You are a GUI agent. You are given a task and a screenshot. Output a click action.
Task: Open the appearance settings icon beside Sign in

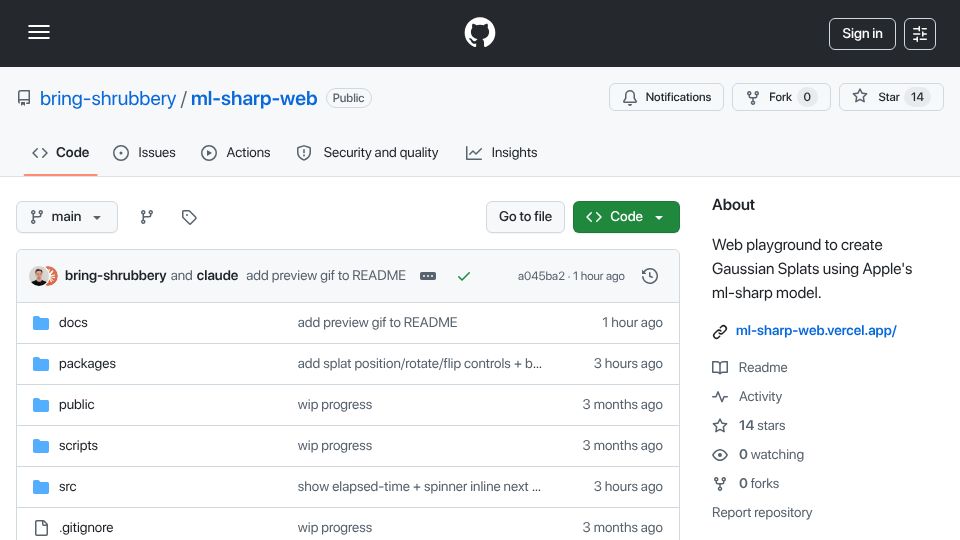tap(920, 34)
